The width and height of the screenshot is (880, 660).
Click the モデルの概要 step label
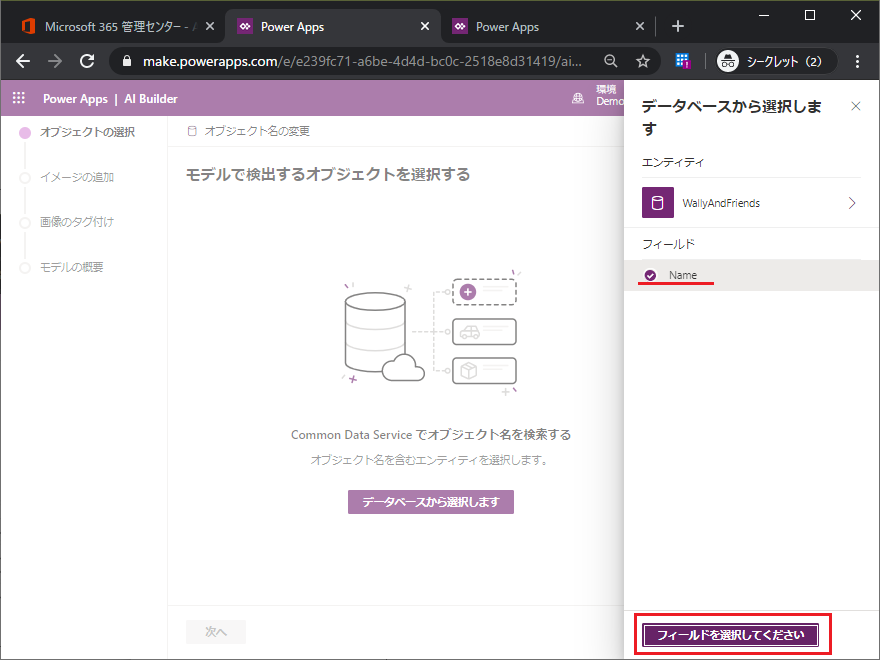71,267
